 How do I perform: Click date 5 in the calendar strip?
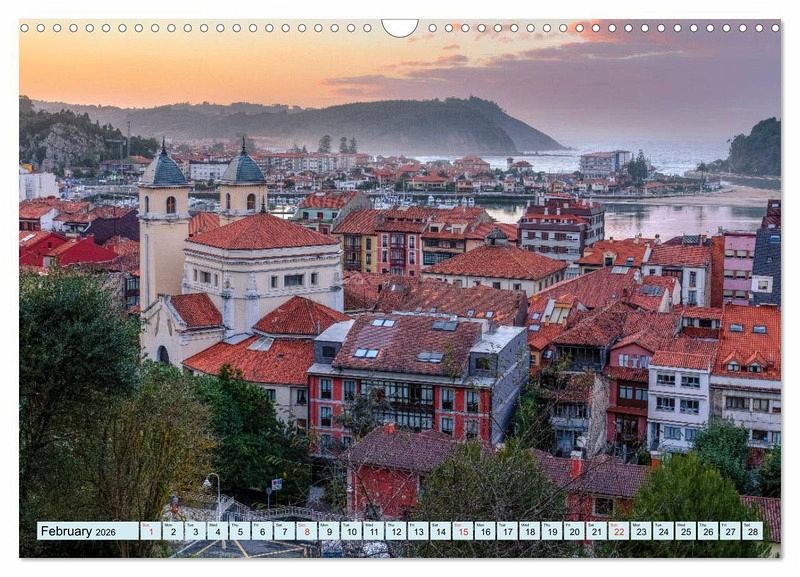coord(240,531)
